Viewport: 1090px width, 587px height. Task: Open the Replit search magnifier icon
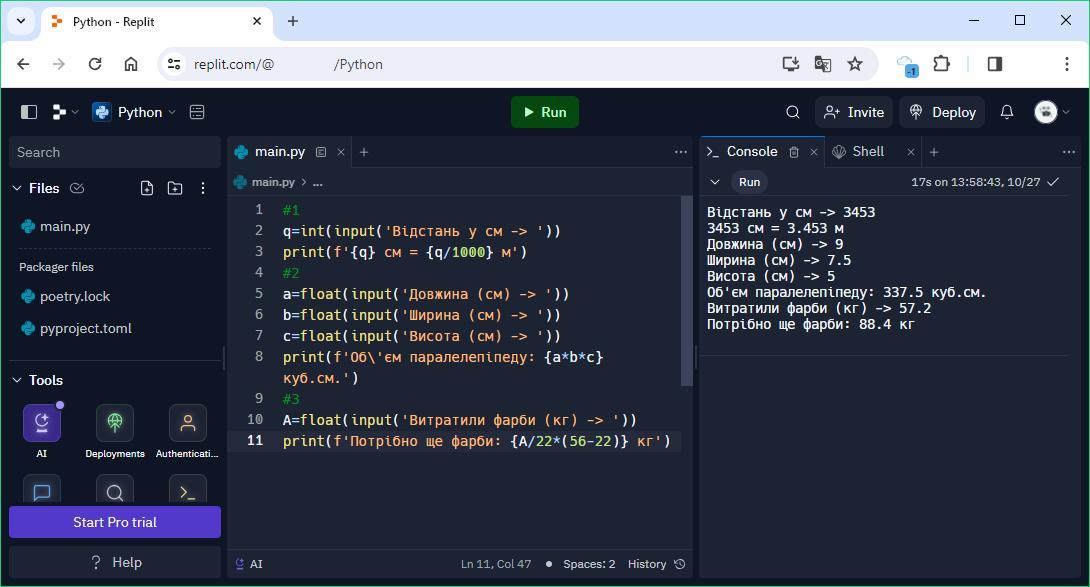(793, 112)
